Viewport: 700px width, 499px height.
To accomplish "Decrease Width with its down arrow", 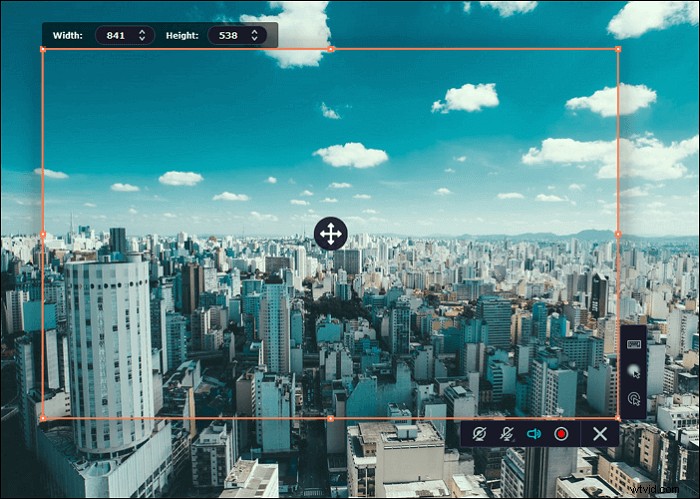I will 142,39.
